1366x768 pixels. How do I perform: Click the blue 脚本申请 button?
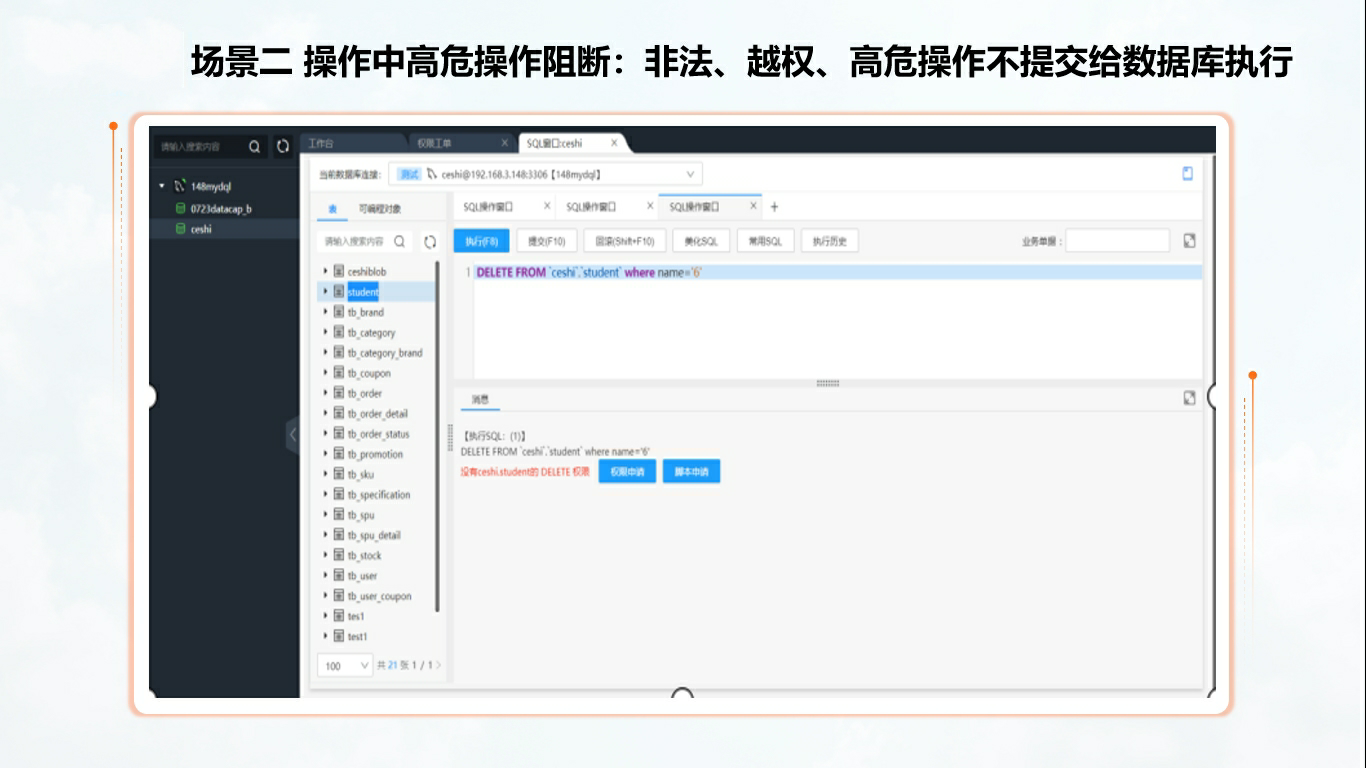tap(691, 471)
